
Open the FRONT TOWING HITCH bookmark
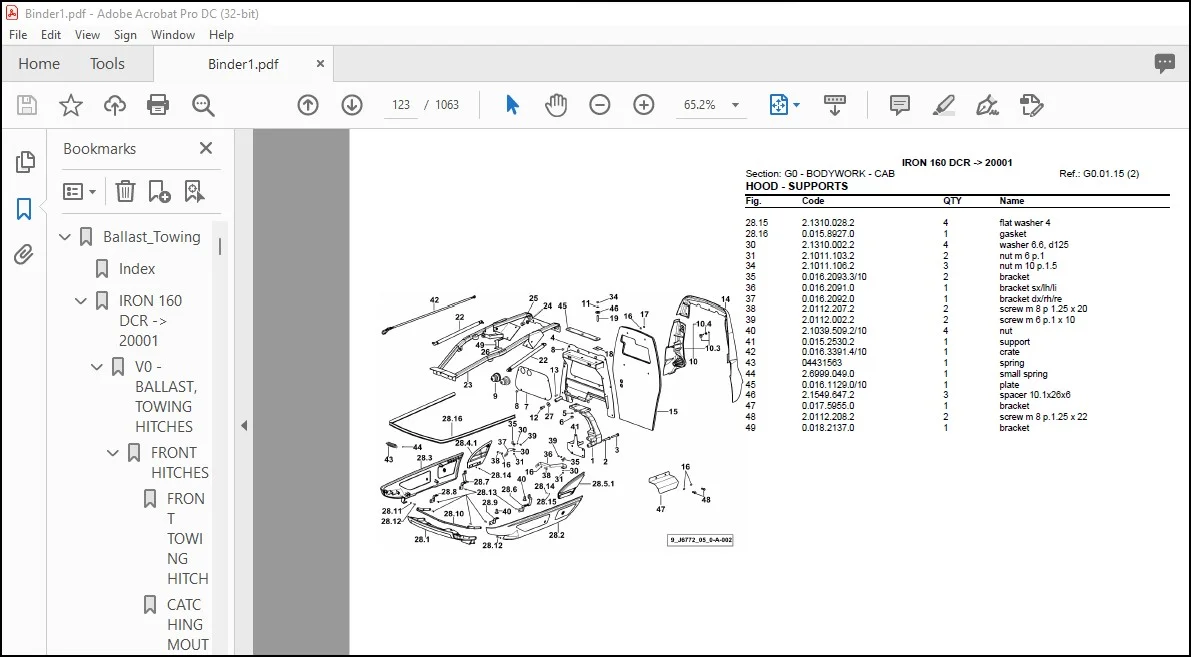(187, 539)
